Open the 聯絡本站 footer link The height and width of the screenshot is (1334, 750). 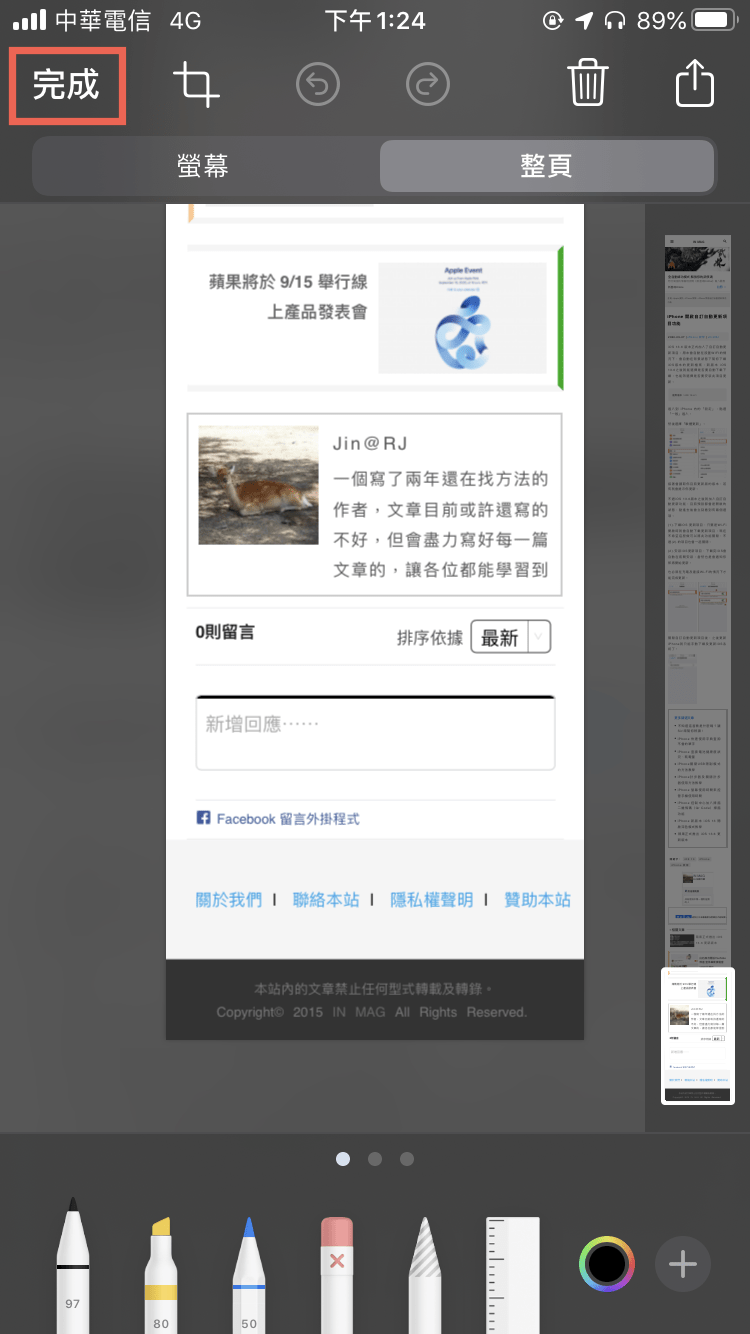[325, 899]
